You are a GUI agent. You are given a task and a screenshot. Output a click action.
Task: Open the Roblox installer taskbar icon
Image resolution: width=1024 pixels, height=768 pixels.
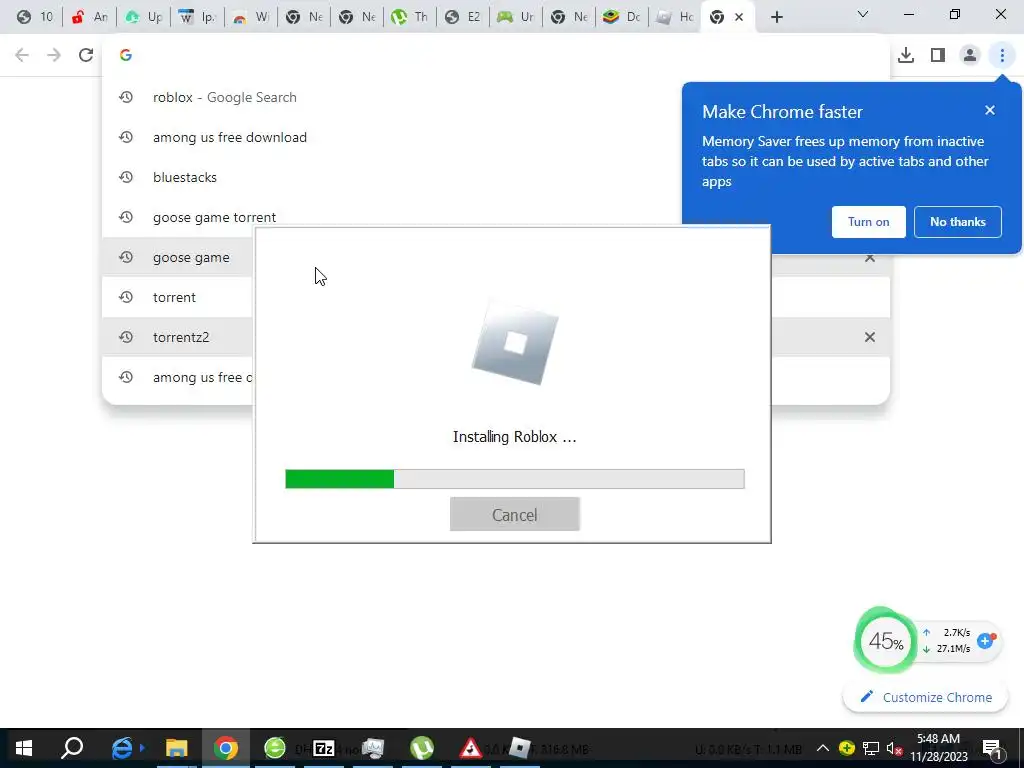(x=519, y=748)
